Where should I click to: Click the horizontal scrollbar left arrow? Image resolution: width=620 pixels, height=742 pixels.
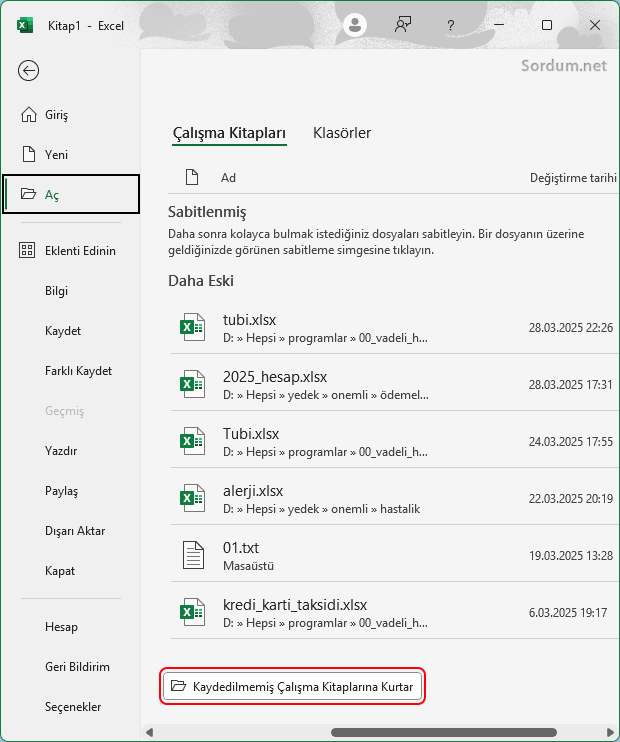pos(150,732)
